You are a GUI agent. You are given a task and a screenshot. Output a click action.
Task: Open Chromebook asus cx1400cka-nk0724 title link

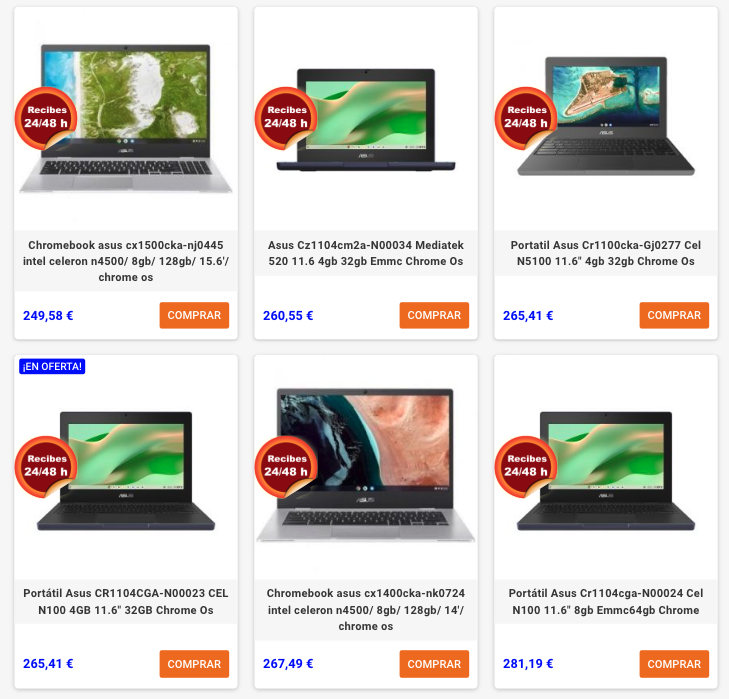pyautogui.click(x=366, y=610)
